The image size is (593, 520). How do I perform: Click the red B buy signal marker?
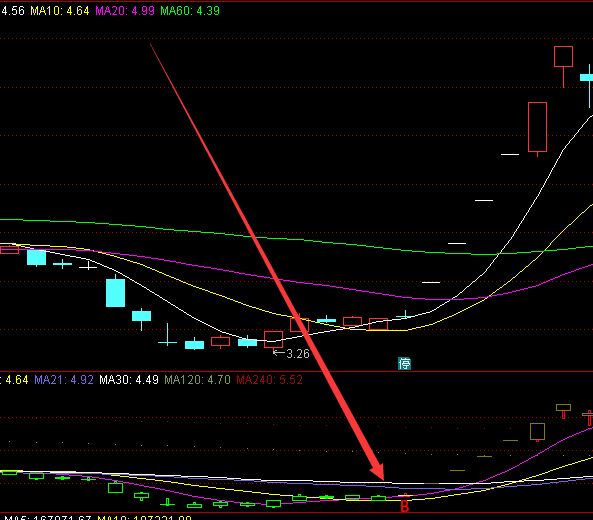[x=404, y=506]
